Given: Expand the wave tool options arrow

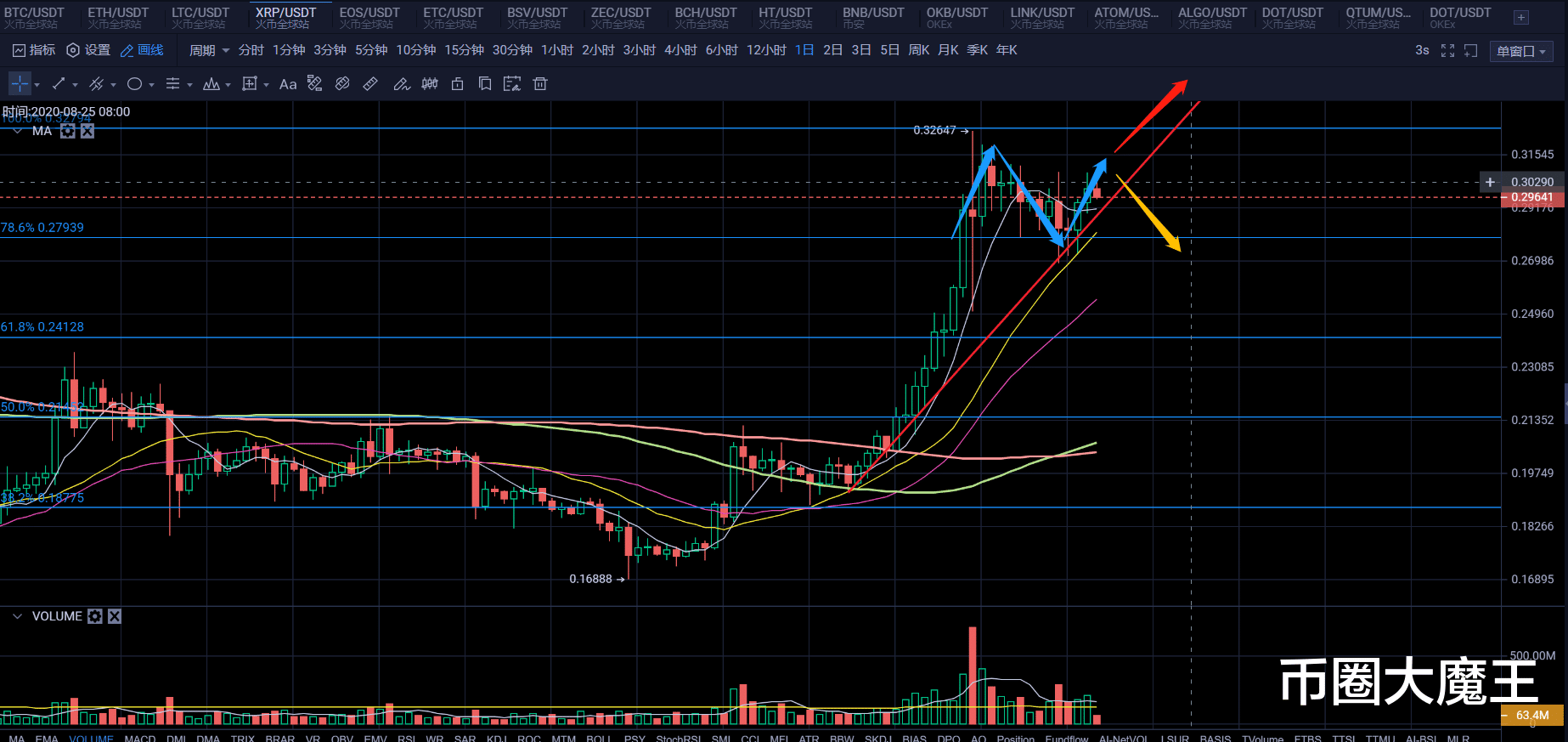Looking at the screenshot, I should tap(228, 85).
